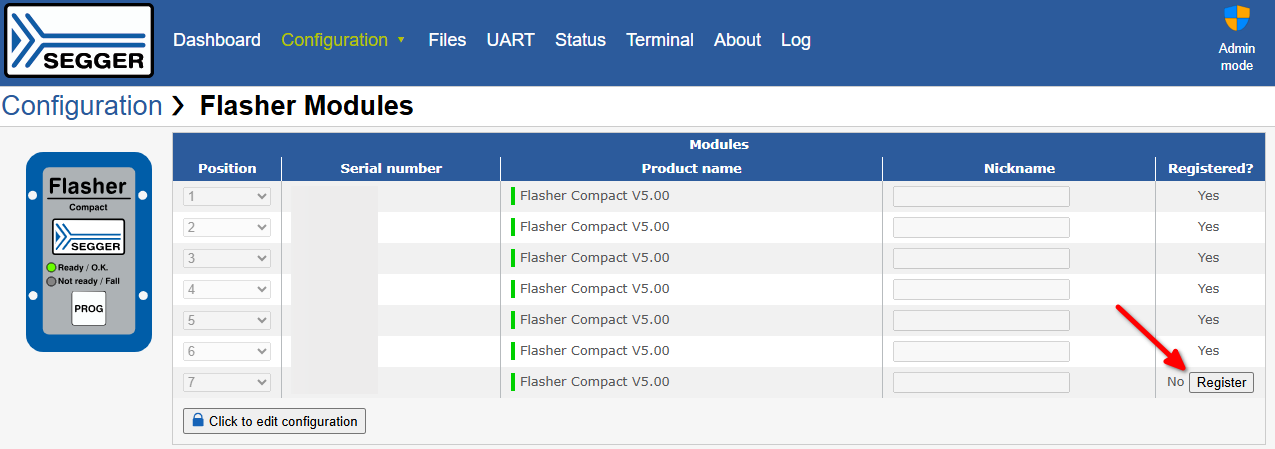The height and width of the screenshot is (449, 1275).
Task: Open the UART page
Action: (511, 40)
